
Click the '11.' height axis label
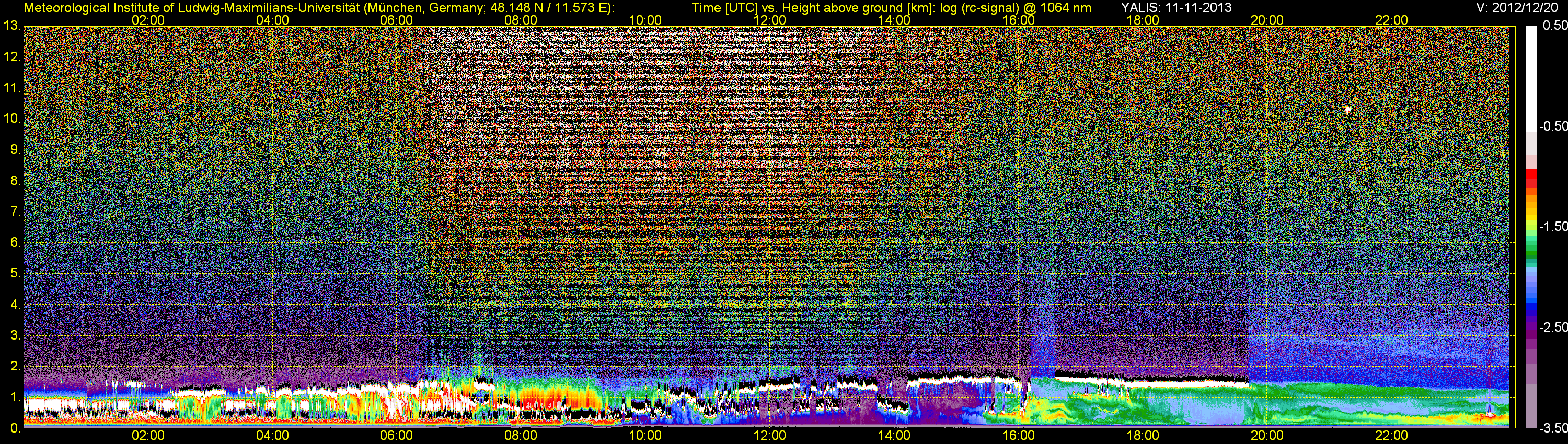tap(11, 88)
